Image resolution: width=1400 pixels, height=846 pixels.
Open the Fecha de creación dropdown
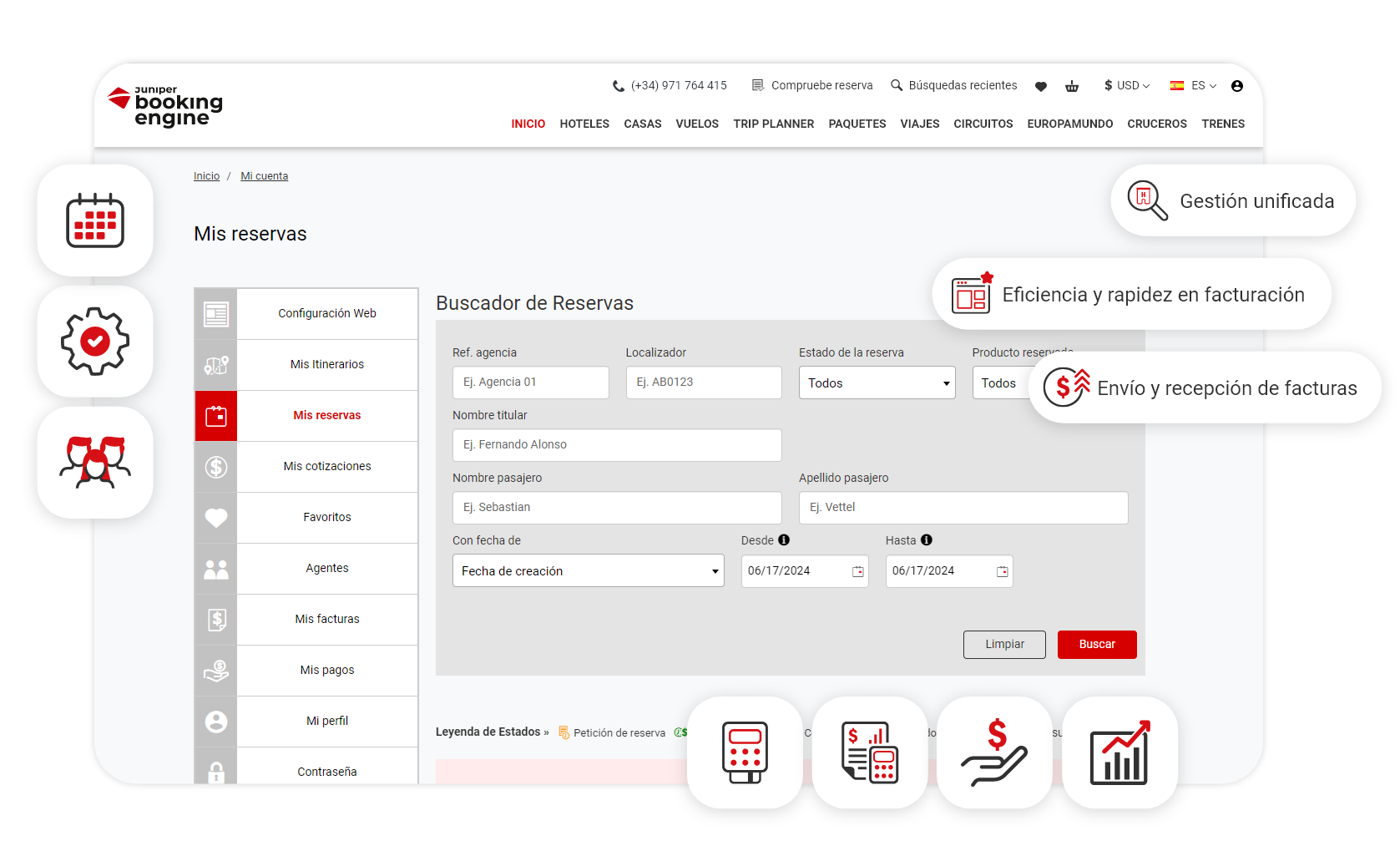[588, 571]
